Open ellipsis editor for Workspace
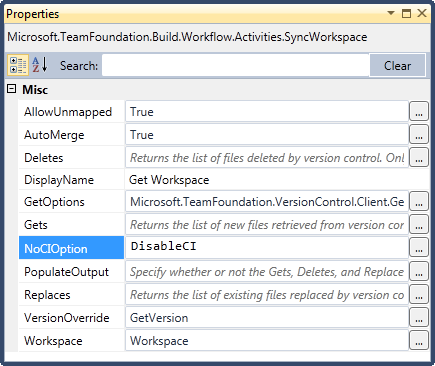The height and width of the screenshot is (366, 435). [x=419, y=340]
